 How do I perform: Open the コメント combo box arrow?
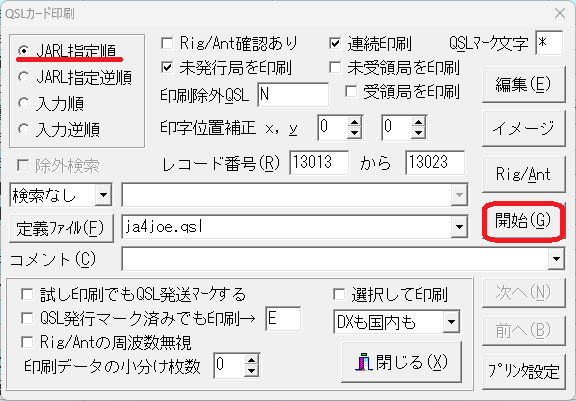click(x=556, y=259)
